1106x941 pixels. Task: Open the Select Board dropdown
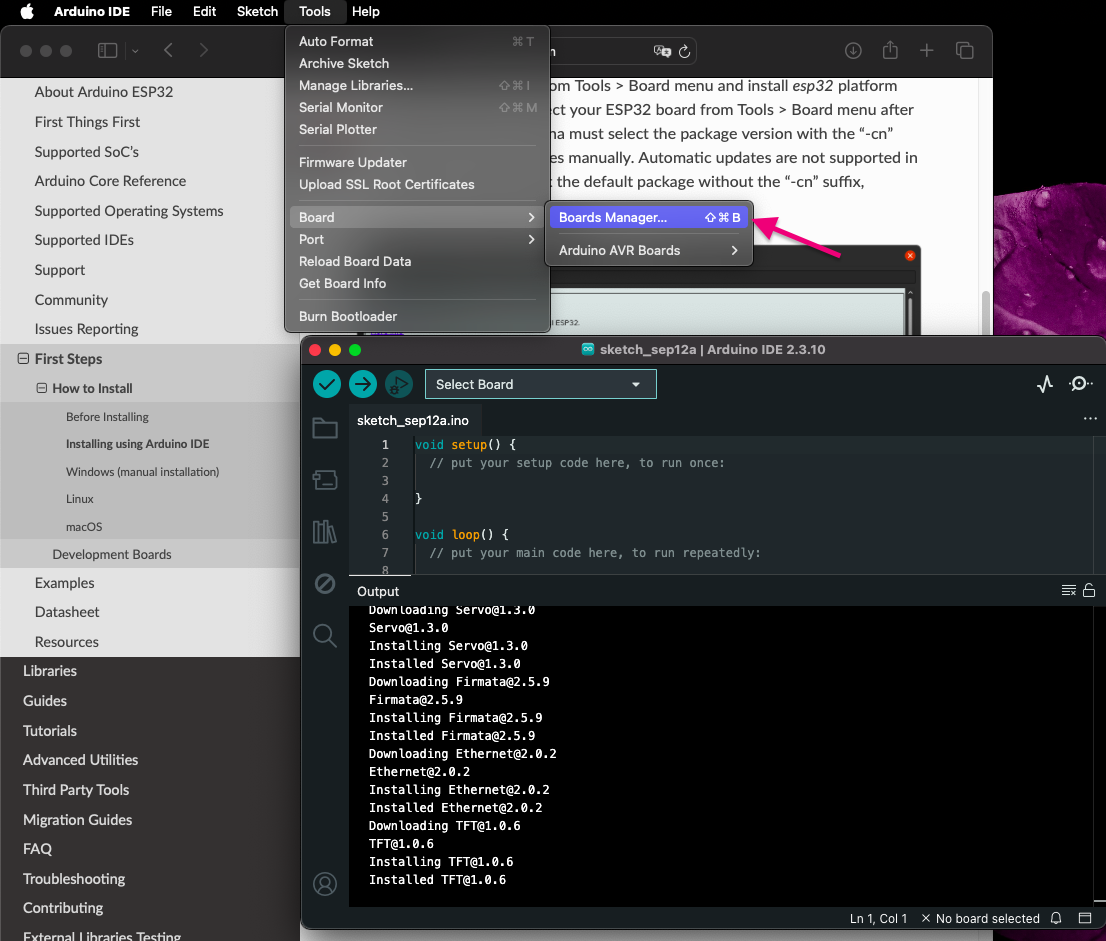coord(540,384)
